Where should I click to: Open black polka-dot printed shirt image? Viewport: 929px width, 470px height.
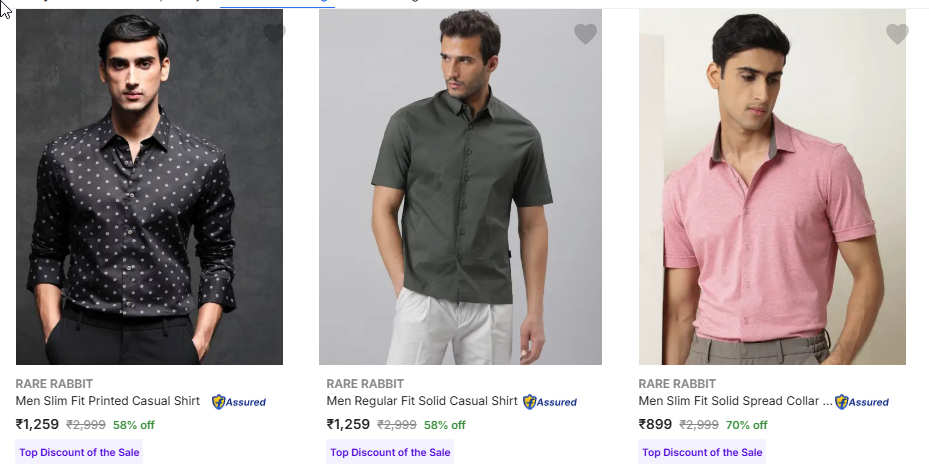(x=149, y=190)
